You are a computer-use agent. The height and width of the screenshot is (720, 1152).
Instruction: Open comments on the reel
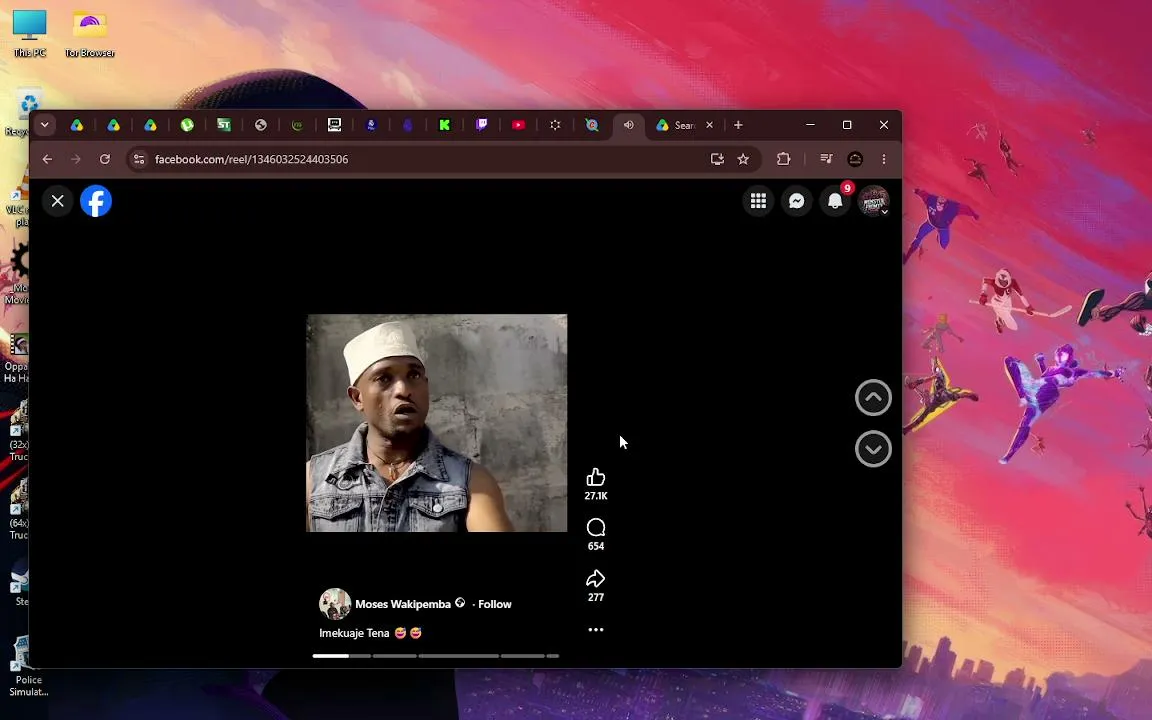(596, 528)
